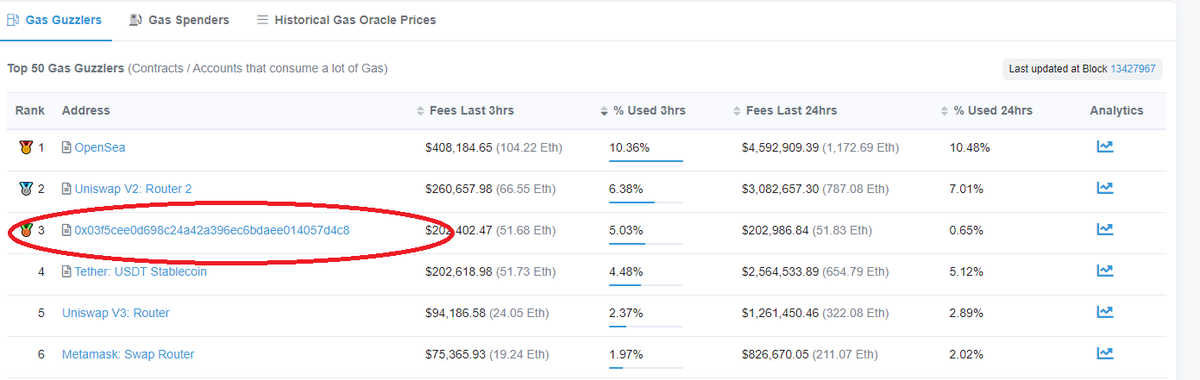The height and width of the screenshot is (380, 1200).
Task: Click the Address column header
Action: click(x=86, y=110)
